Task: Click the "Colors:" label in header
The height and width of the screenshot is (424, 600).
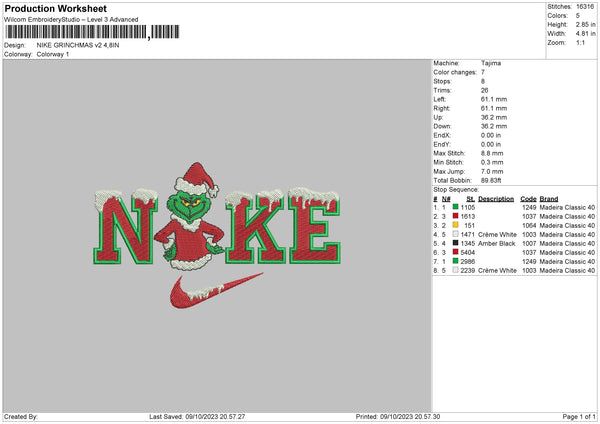Action: (x=557, y=16)
